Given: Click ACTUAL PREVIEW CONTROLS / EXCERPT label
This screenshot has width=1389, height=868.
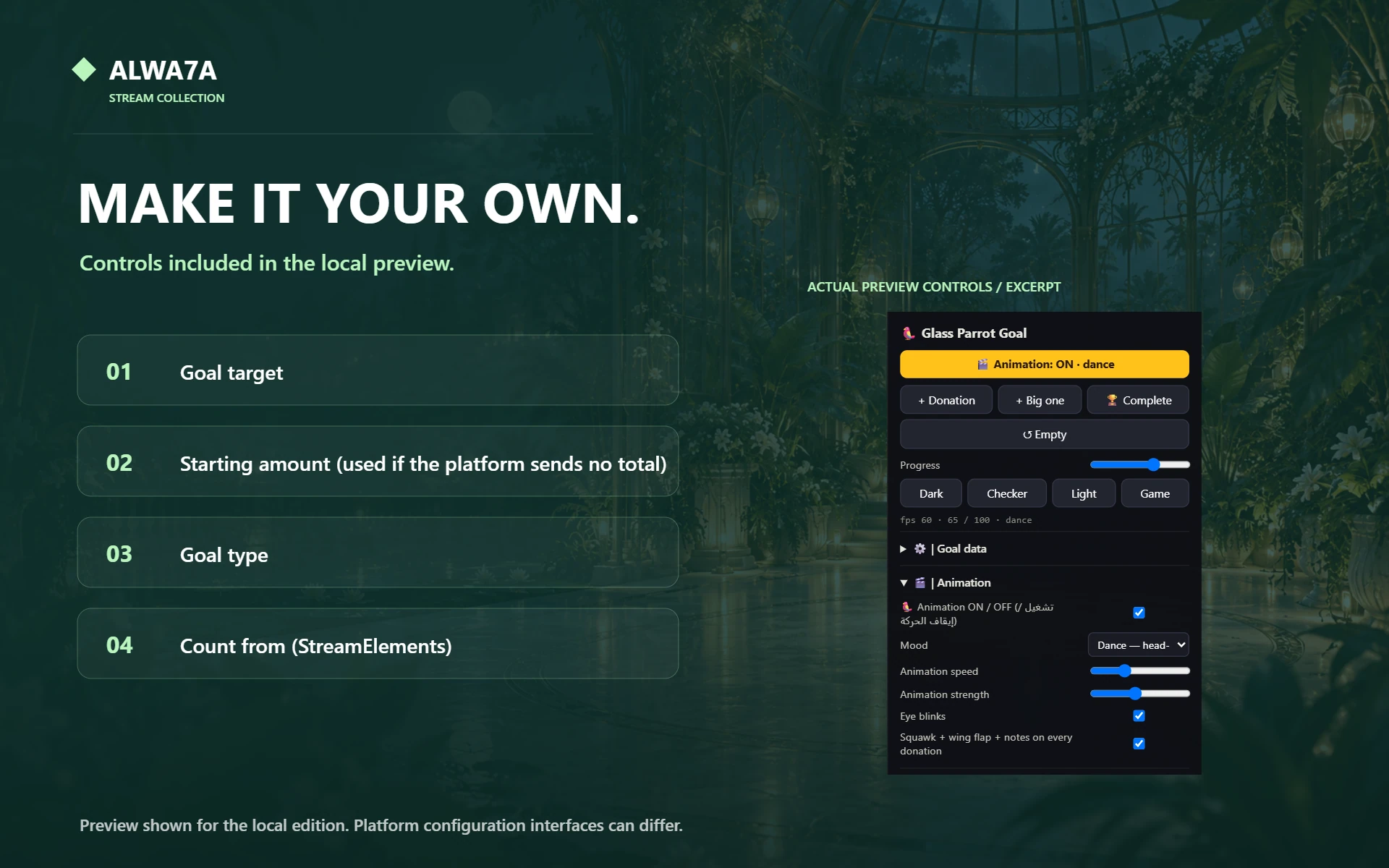Looking at the screenshot, I should [933, 287].
